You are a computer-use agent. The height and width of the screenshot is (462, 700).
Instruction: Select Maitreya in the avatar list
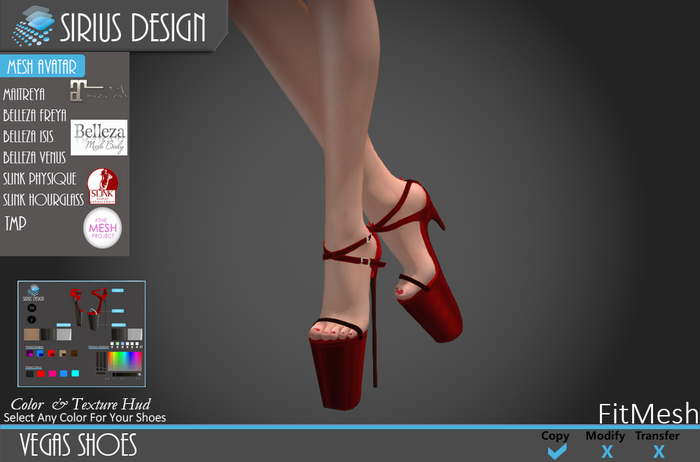24,94
